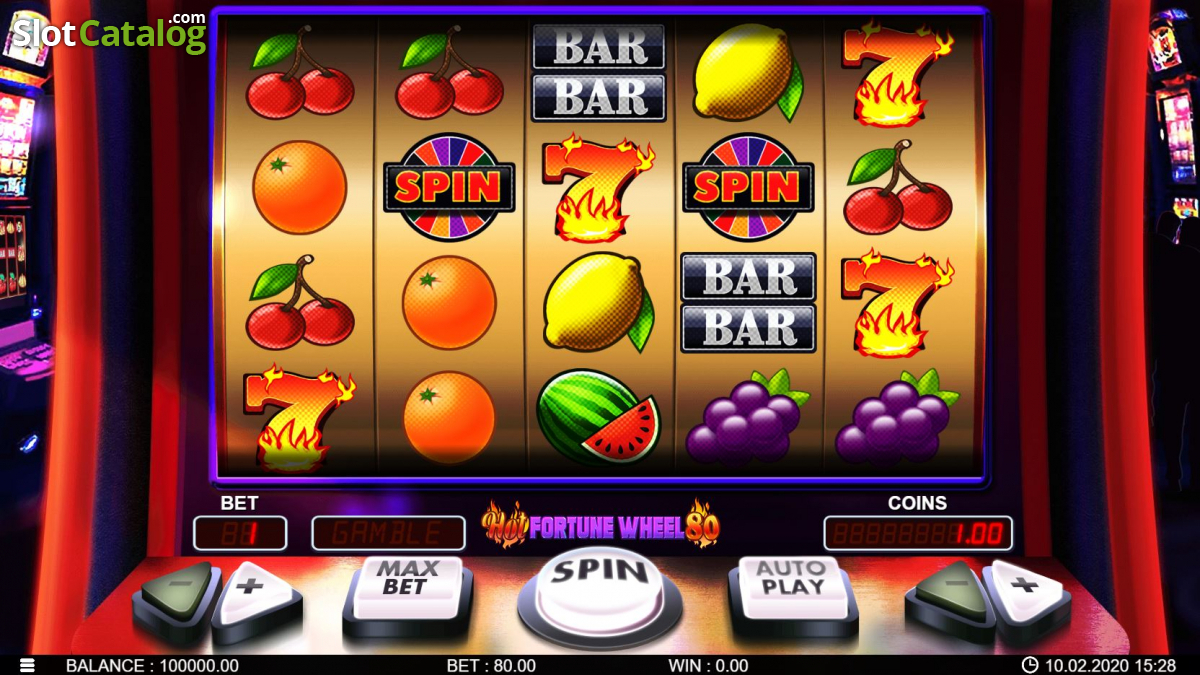Click the orange symbol on the first reel
1200x675 pixels.
299,187
